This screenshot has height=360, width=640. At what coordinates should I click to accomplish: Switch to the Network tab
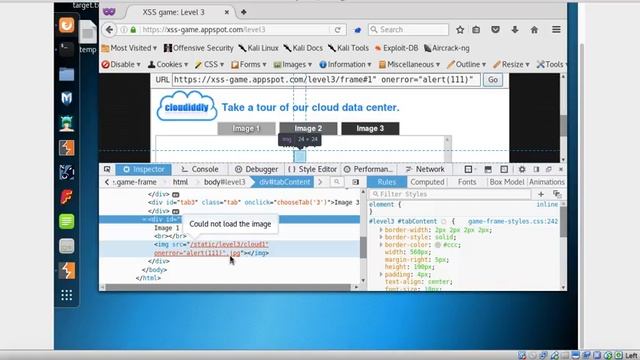425,169
